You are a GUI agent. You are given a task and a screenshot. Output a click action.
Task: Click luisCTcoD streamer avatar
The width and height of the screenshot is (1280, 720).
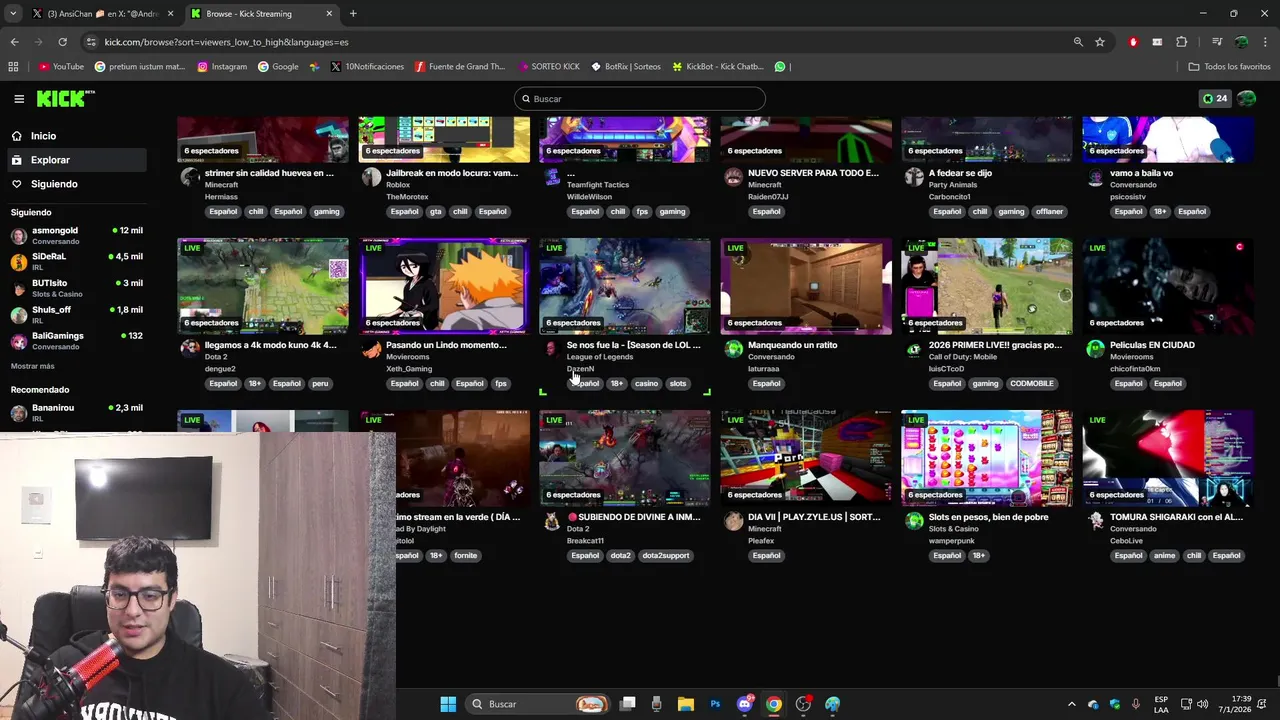coord(914,349)
